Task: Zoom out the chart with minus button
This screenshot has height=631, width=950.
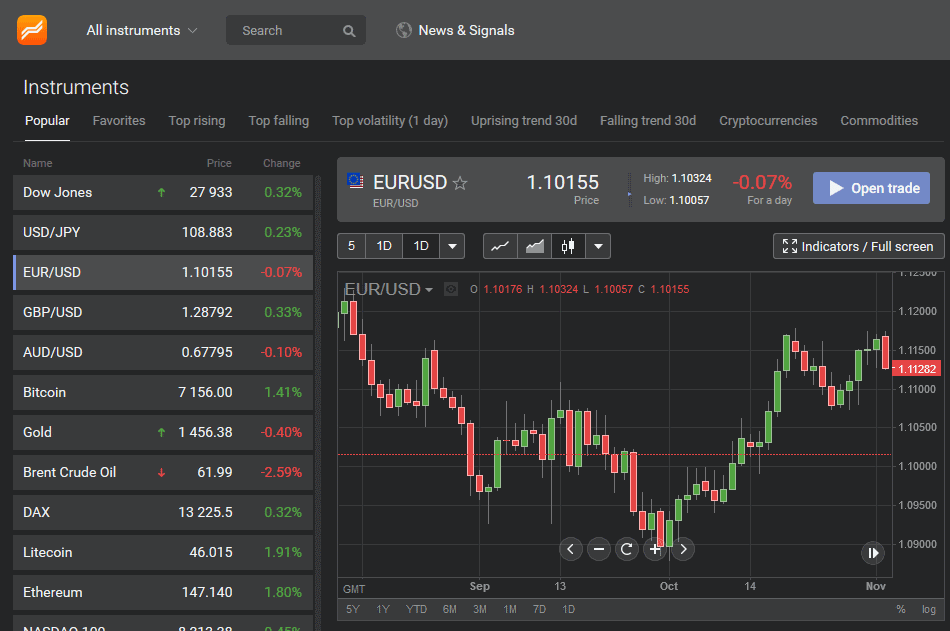Action: (x=599, y=549)
